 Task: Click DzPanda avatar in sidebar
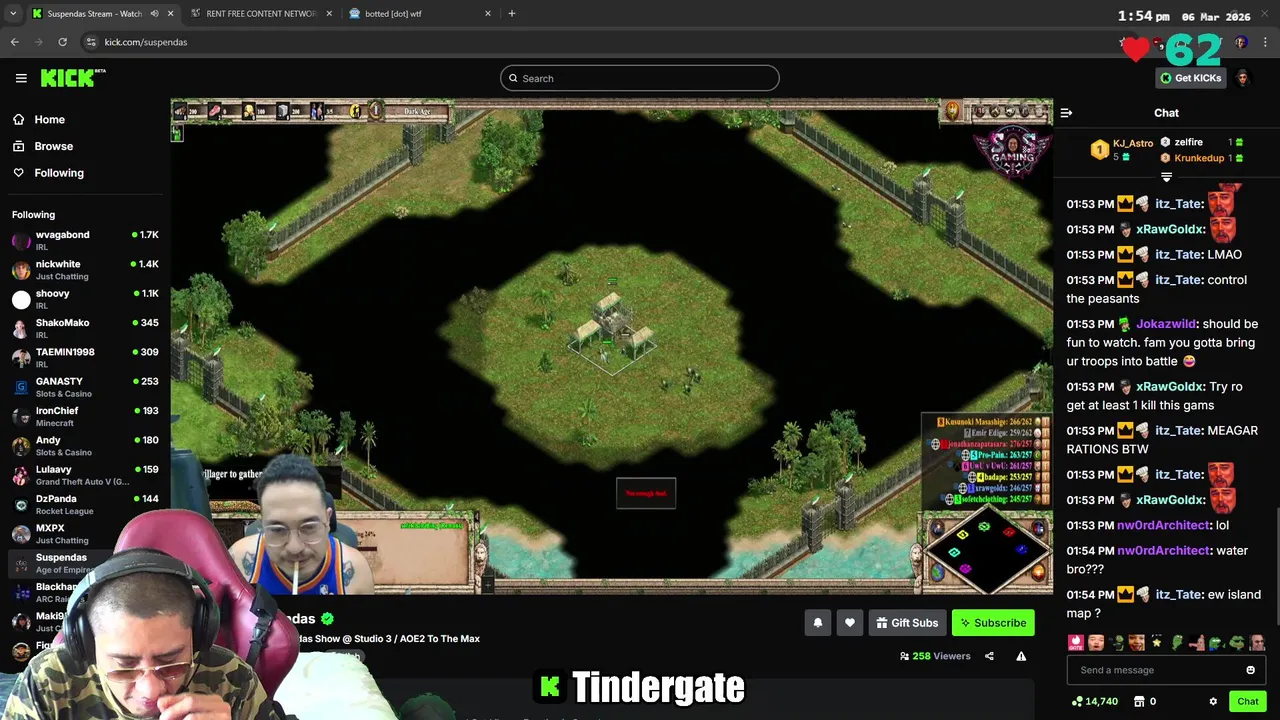point(21,504)
